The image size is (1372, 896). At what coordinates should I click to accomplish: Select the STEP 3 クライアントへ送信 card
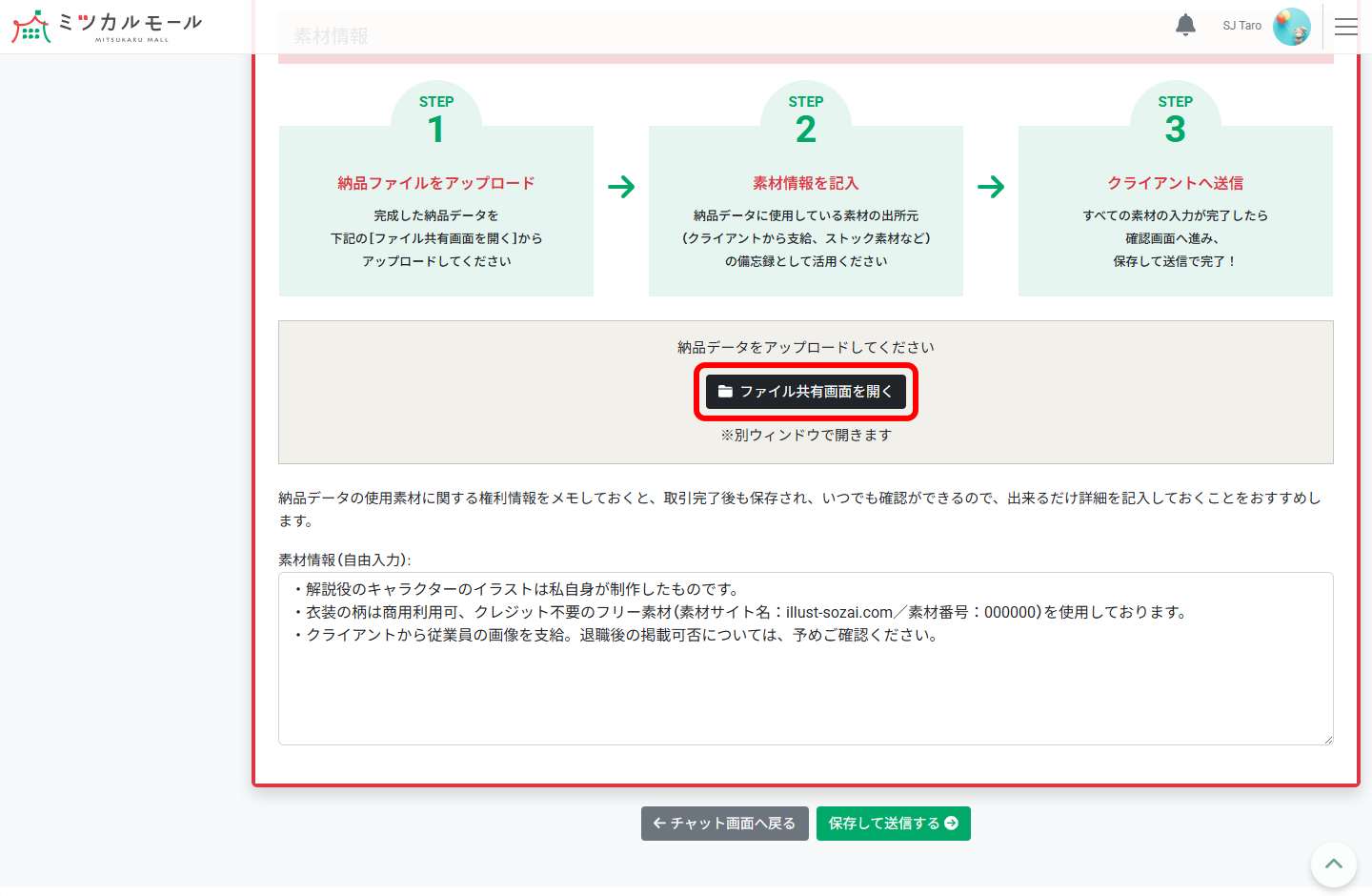pos(1175,210)
